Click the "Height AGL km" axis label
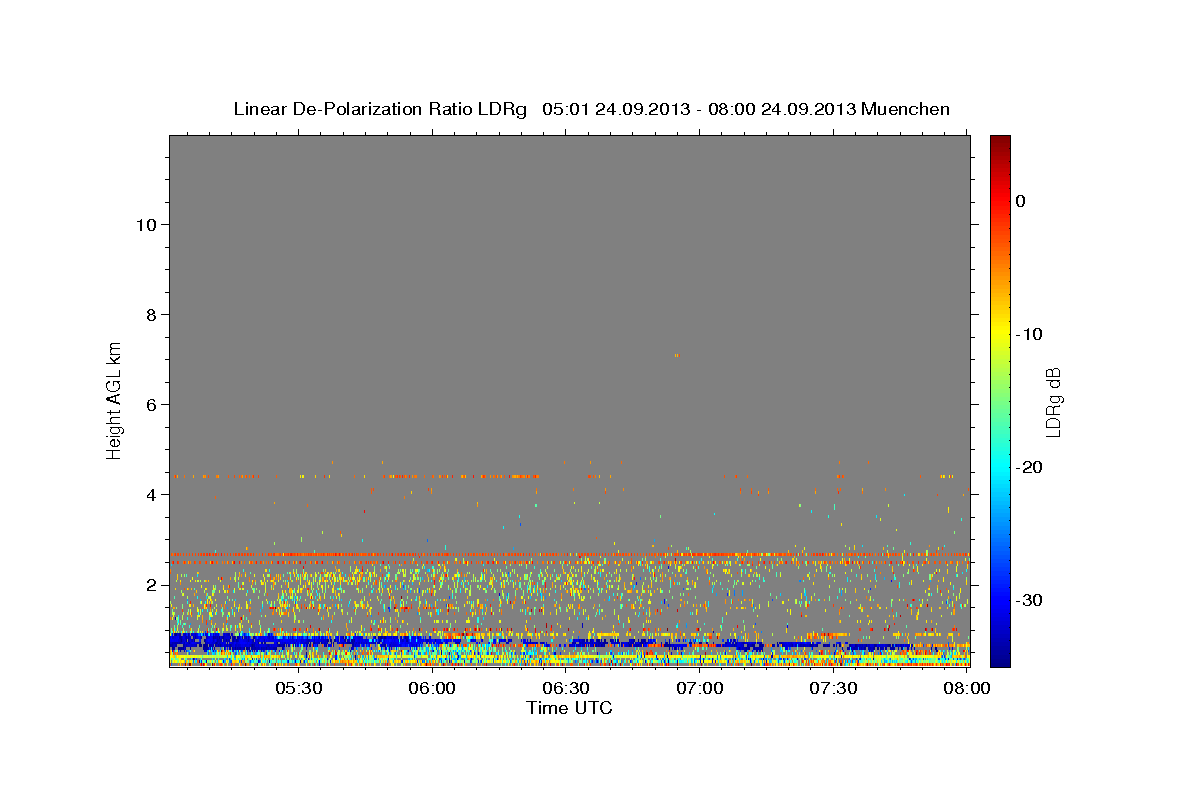Screen dimensions: 1200x800 click(114, 399)
